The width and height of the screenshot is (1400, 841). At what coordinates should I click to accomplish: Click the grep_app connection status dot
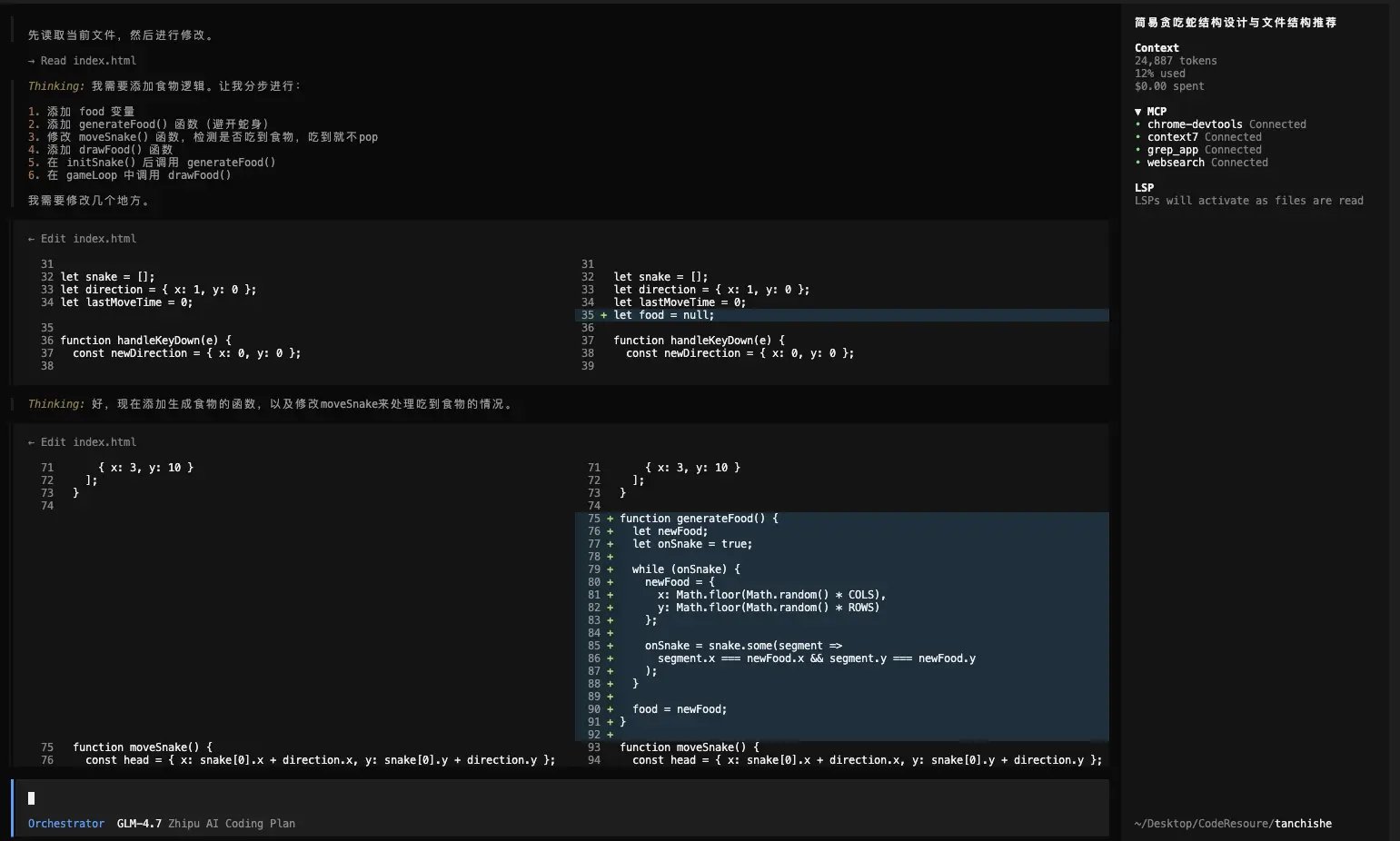[x=1137, y=150]
